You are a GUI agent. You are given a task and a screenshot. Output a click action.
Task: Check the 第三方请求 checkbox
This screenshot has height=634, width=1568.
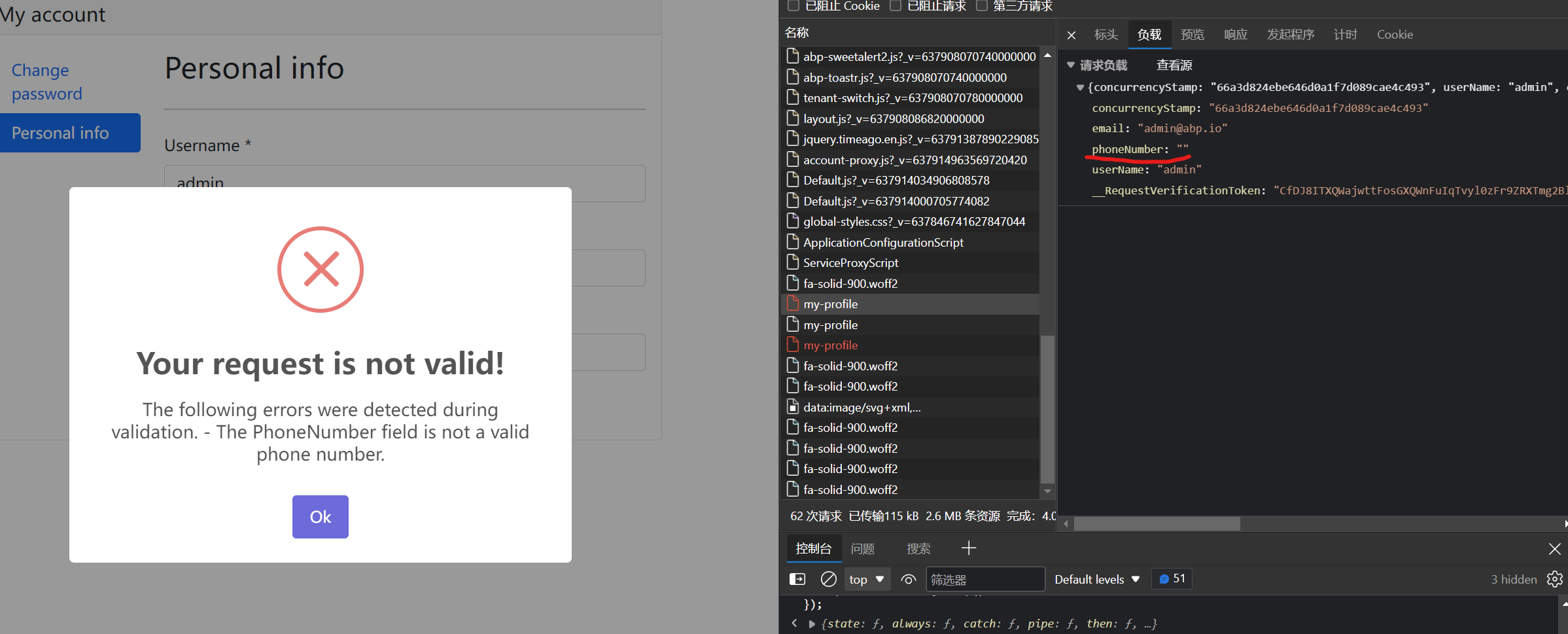coord(982,5)
